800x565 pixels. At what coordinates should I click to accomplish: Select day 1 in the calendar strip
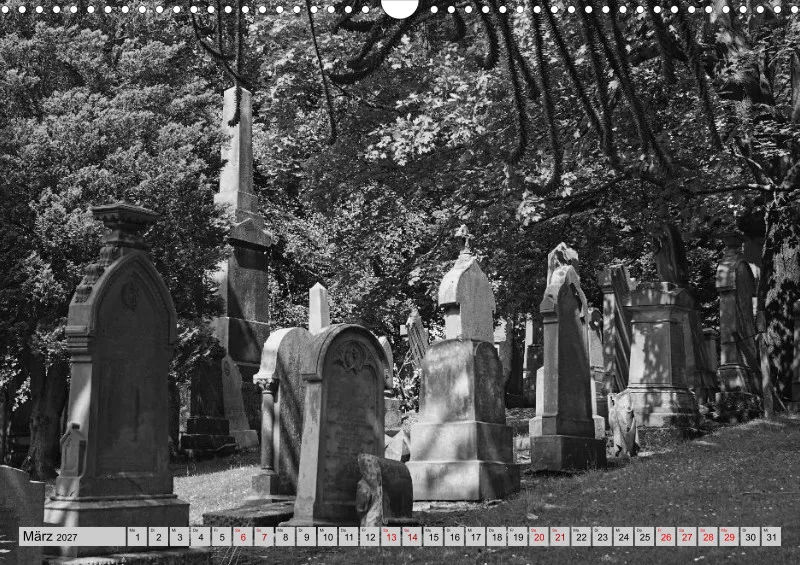[x=137, y=537]
